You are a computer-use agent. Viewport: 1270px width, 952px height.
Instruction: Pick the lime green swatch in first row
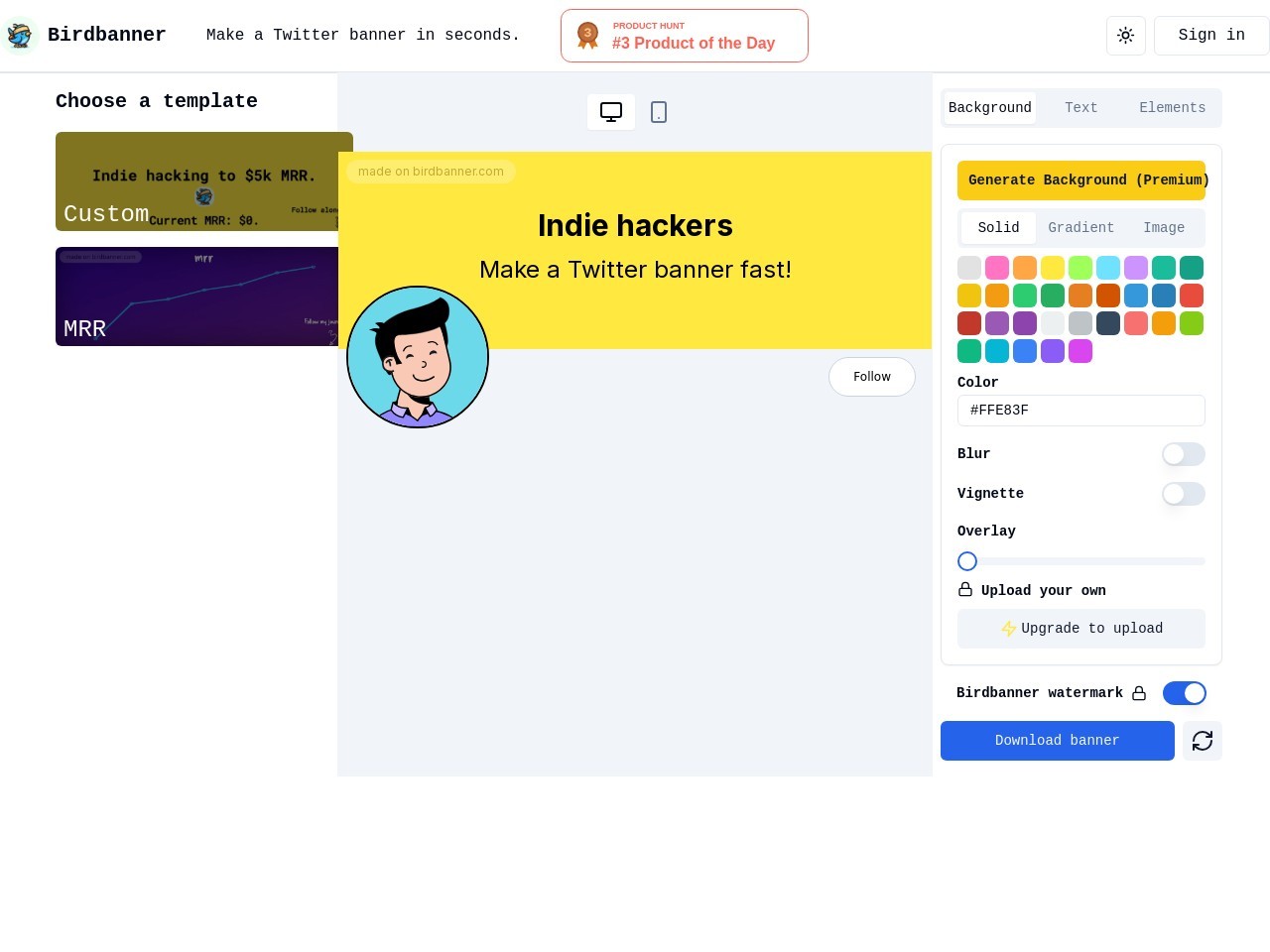(1080, 268)
